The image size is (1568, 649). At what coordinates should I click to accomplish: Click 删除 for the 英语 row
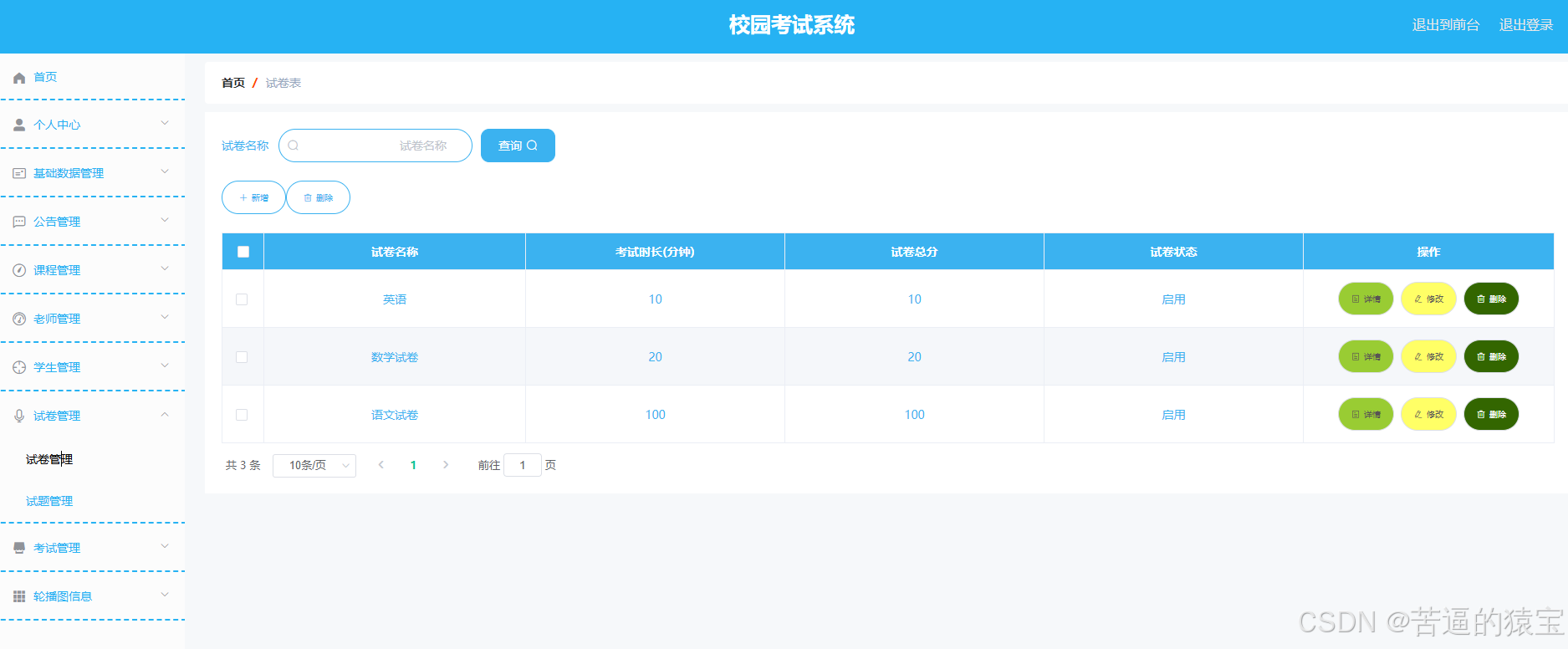click(x=1491, y=299)
